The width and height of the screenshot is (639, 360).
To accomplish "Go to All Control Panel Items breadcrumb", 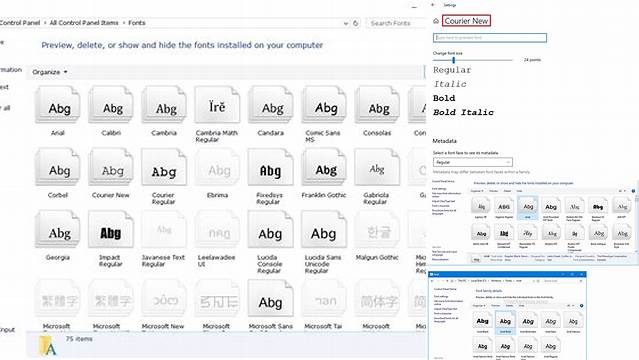I will tap(84, 23).
